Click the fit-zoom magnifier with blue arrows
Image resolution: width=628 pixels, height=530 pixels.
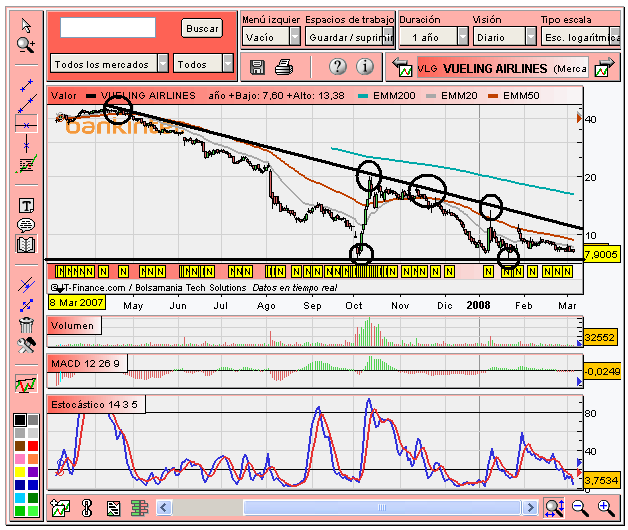tap(554, 508)
